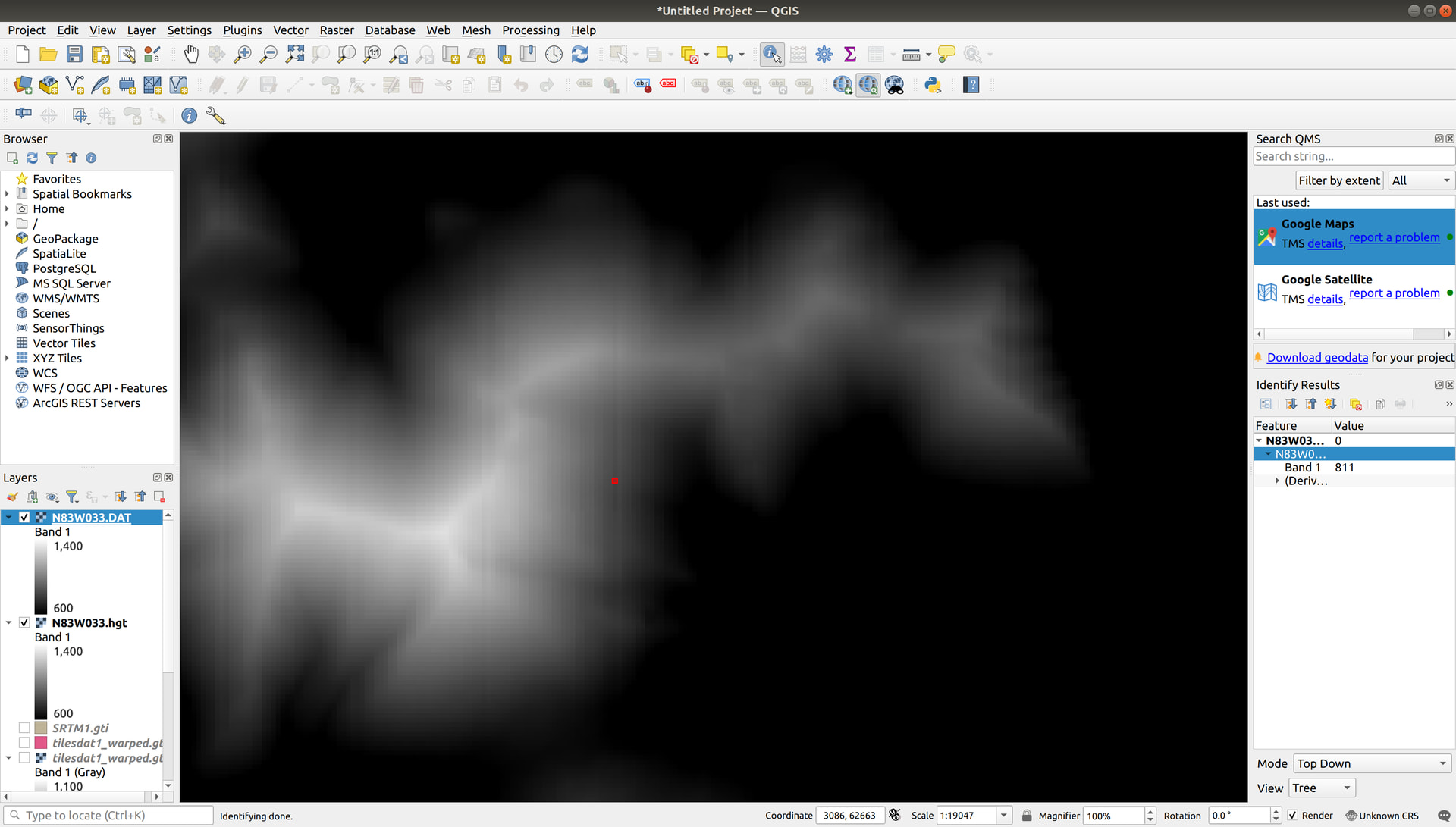Toggle the Render checkbox in status bar
Image resolution: width=1456 pixels, height=827 pixels.
tap(1293, 816)
